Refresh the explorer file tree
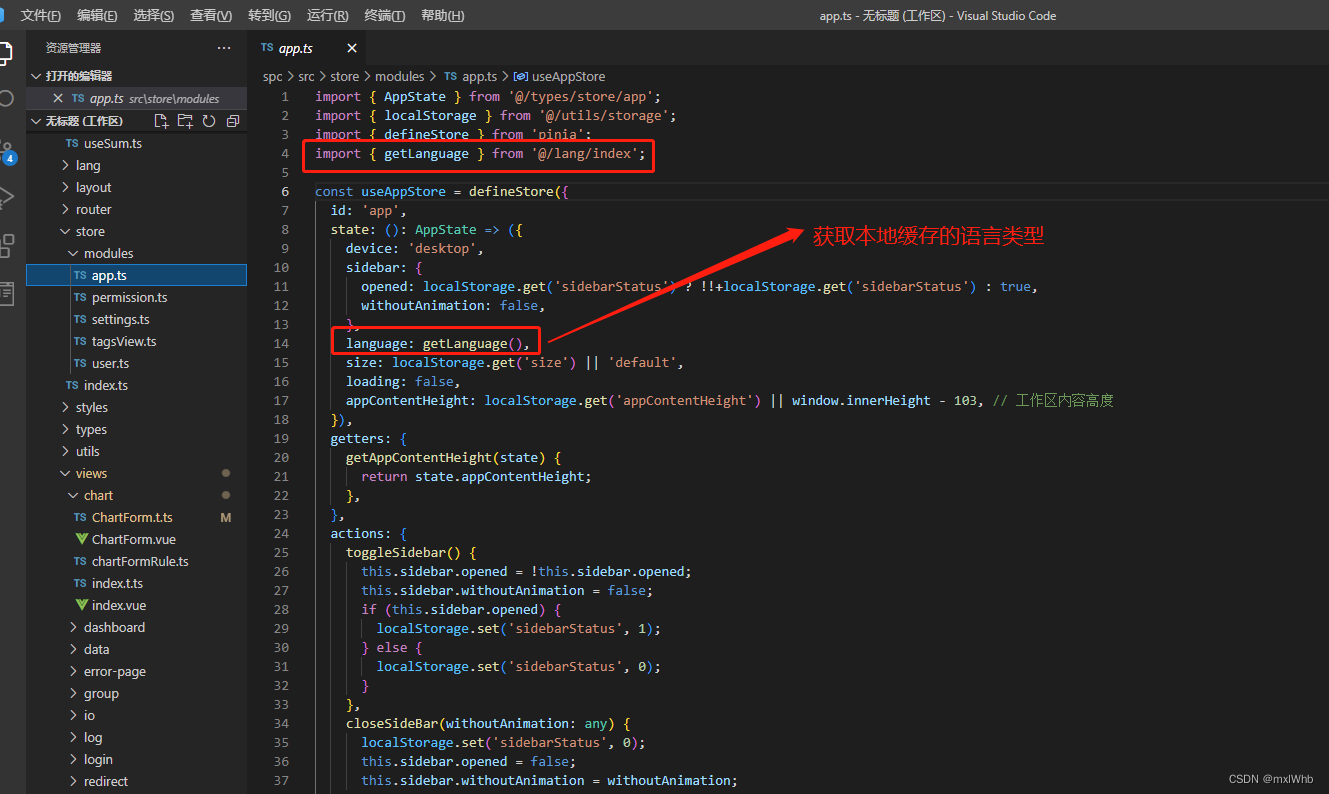This screenshot has height=794, width=1329. (209, 121)
